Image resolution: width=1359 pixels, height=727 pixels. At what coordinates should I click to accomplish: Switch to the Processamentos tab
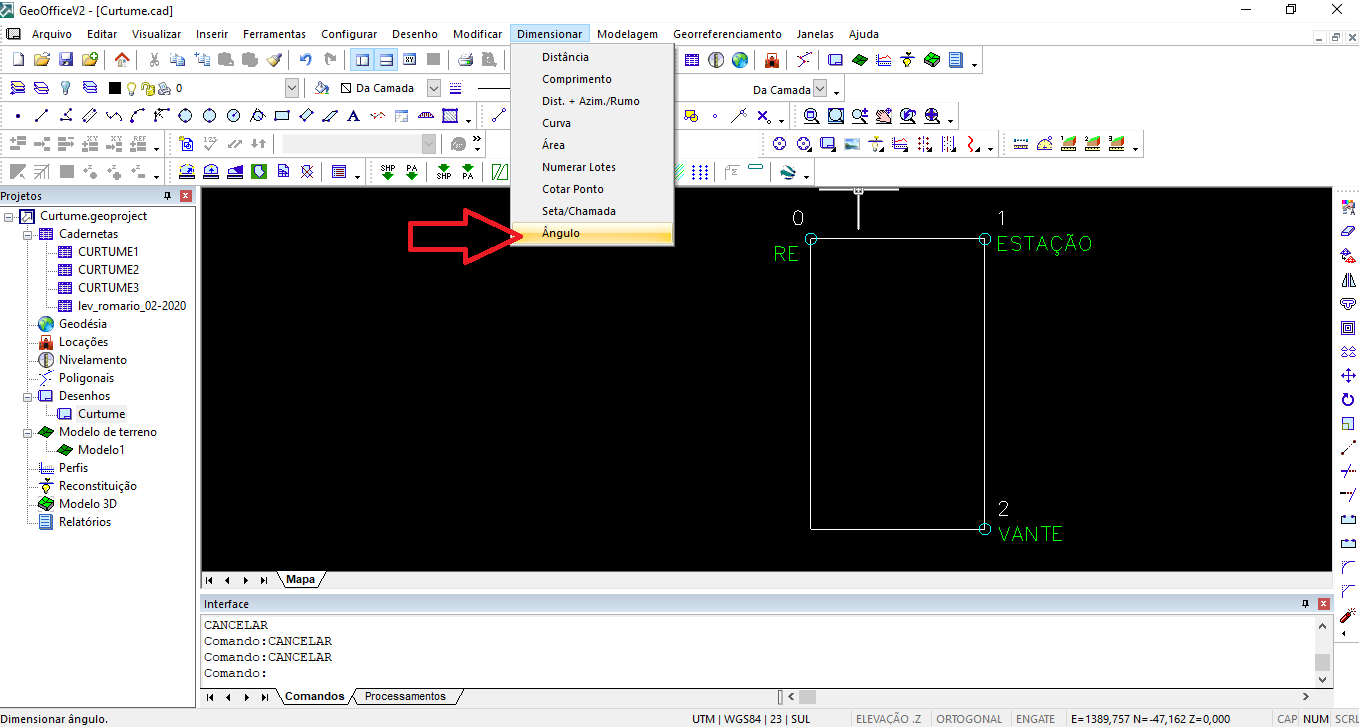[x=405, y=696]
